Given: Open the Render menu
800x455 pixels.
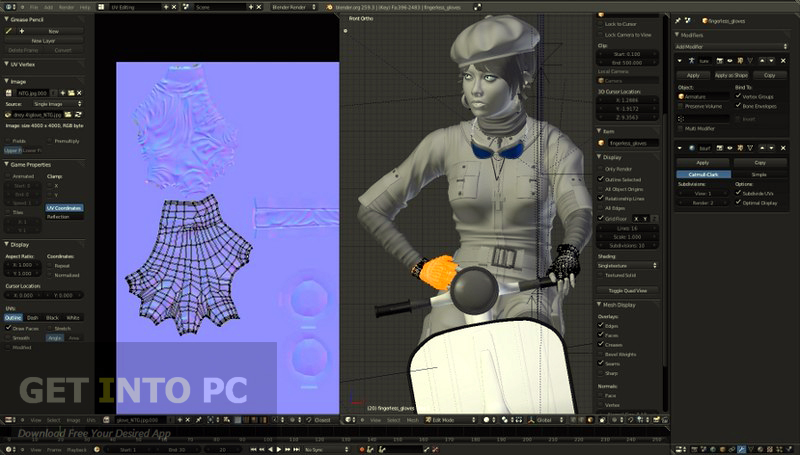Looking at the screenshot, I should pos(66,7).
